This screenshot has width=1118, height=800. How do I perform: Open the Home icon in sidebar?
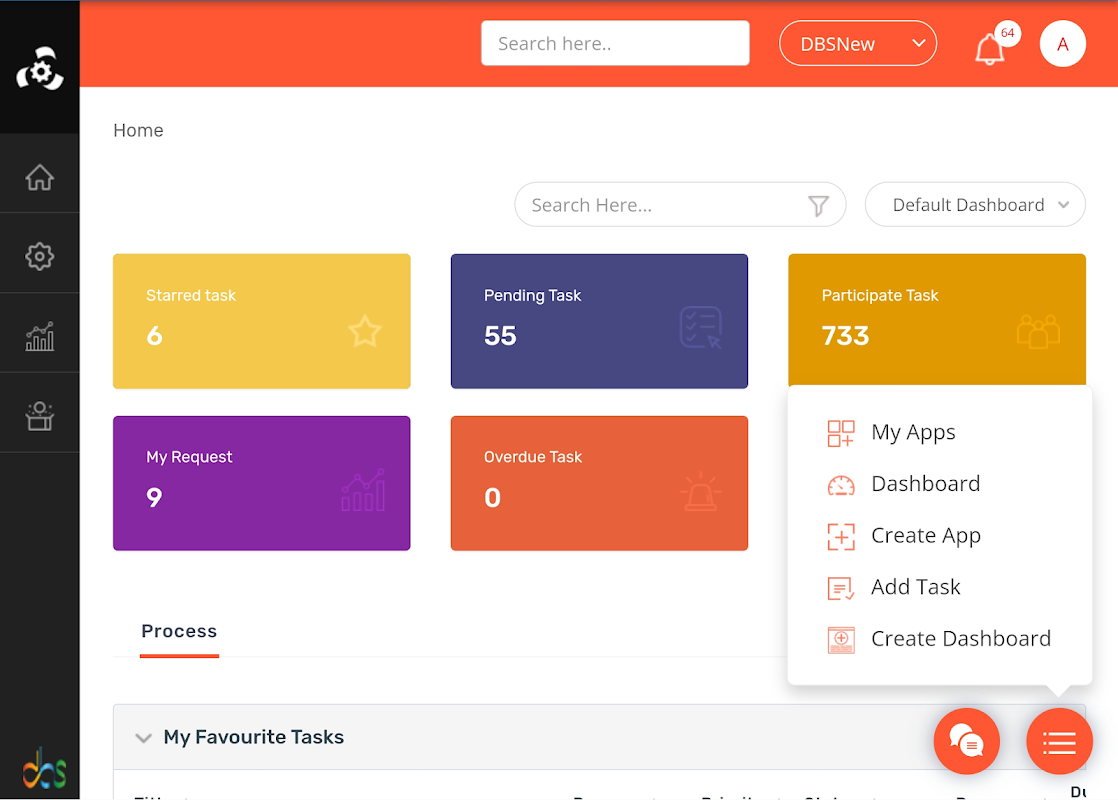[39, 178]
